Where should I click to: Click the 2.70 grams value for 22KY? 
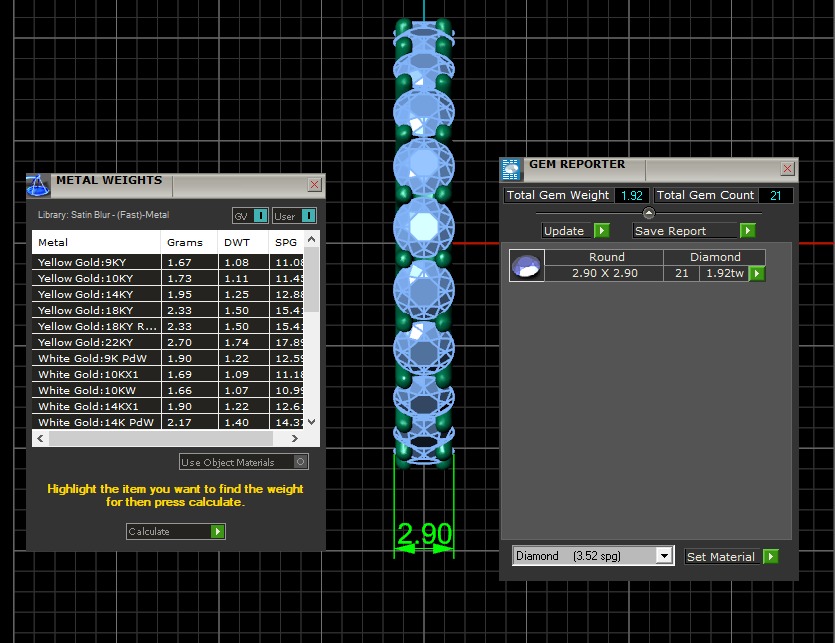click(179, 342)
